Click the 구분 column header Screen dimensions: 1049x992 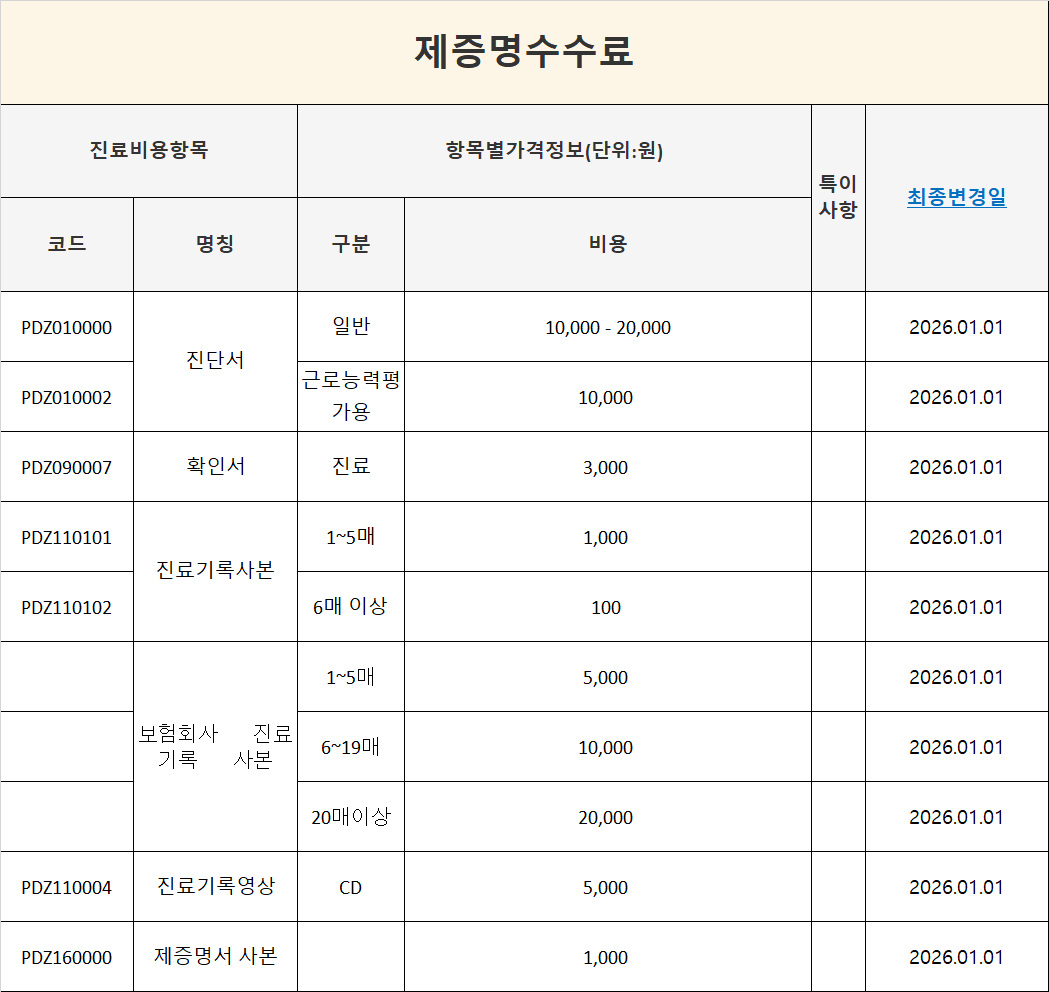[x=351, y=244]
